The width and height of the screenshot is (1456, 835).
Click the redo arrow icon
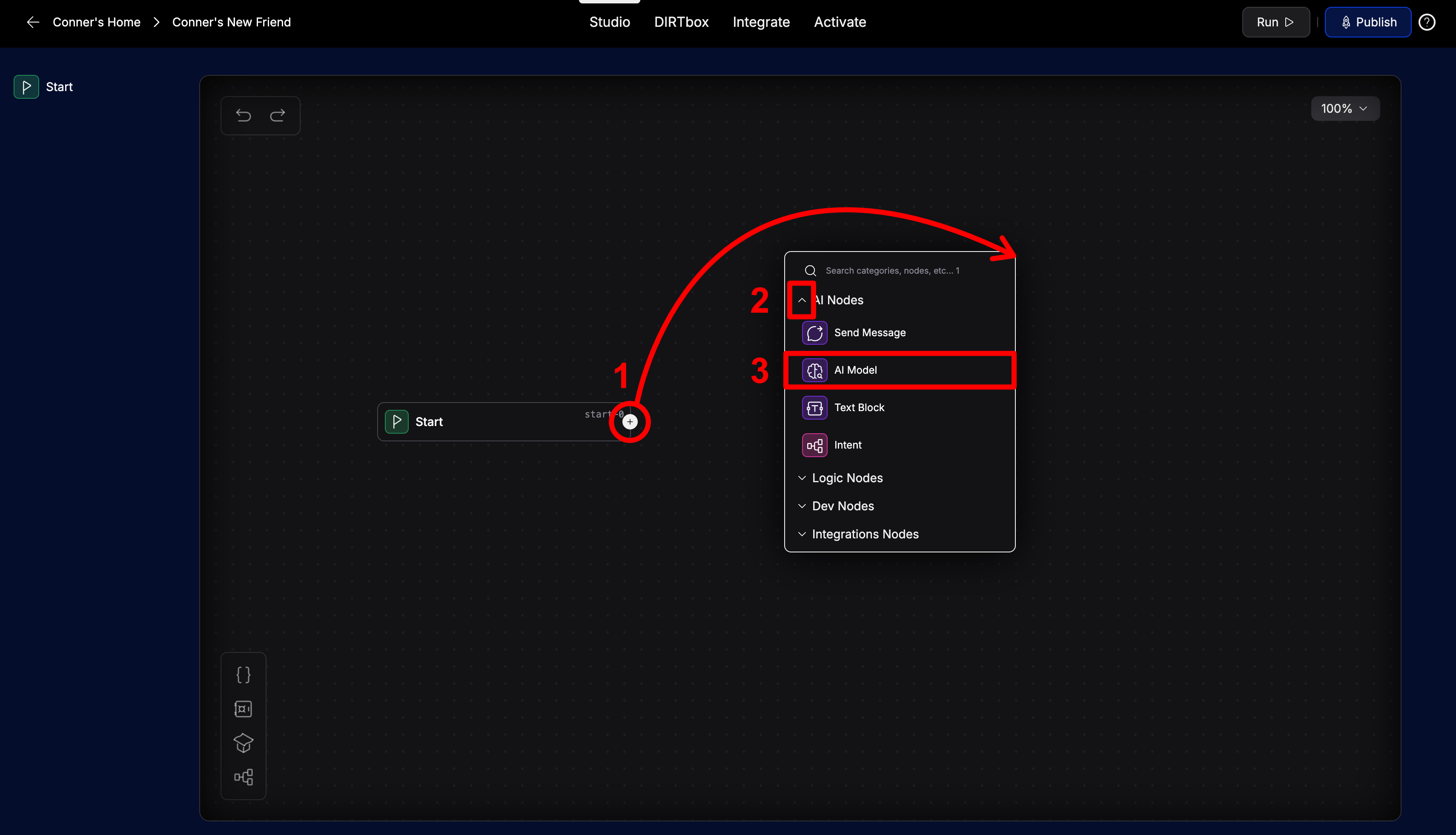(278, 115)
